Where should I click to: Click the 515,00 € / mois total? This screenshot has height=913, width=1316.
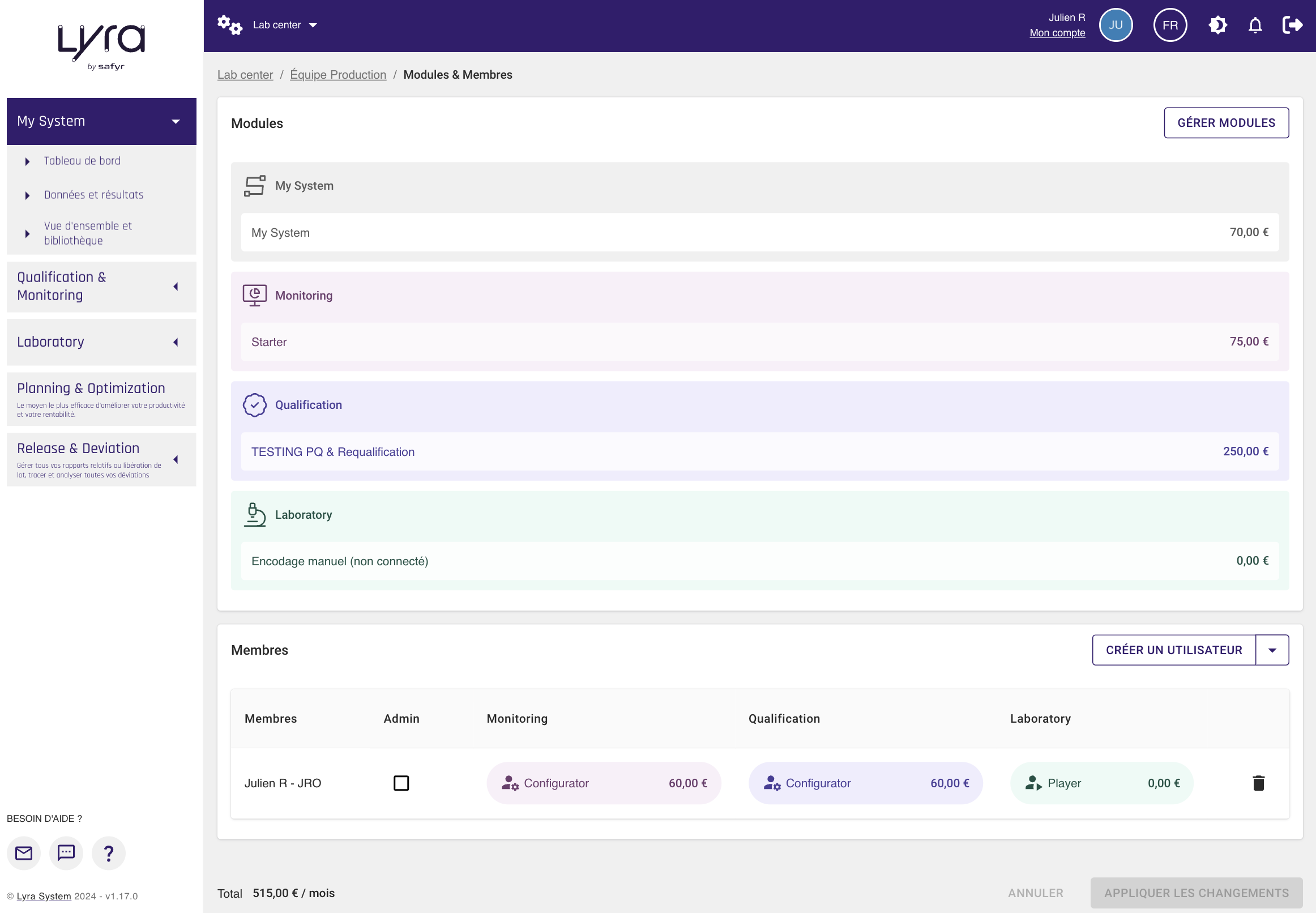tap(293, 894)
